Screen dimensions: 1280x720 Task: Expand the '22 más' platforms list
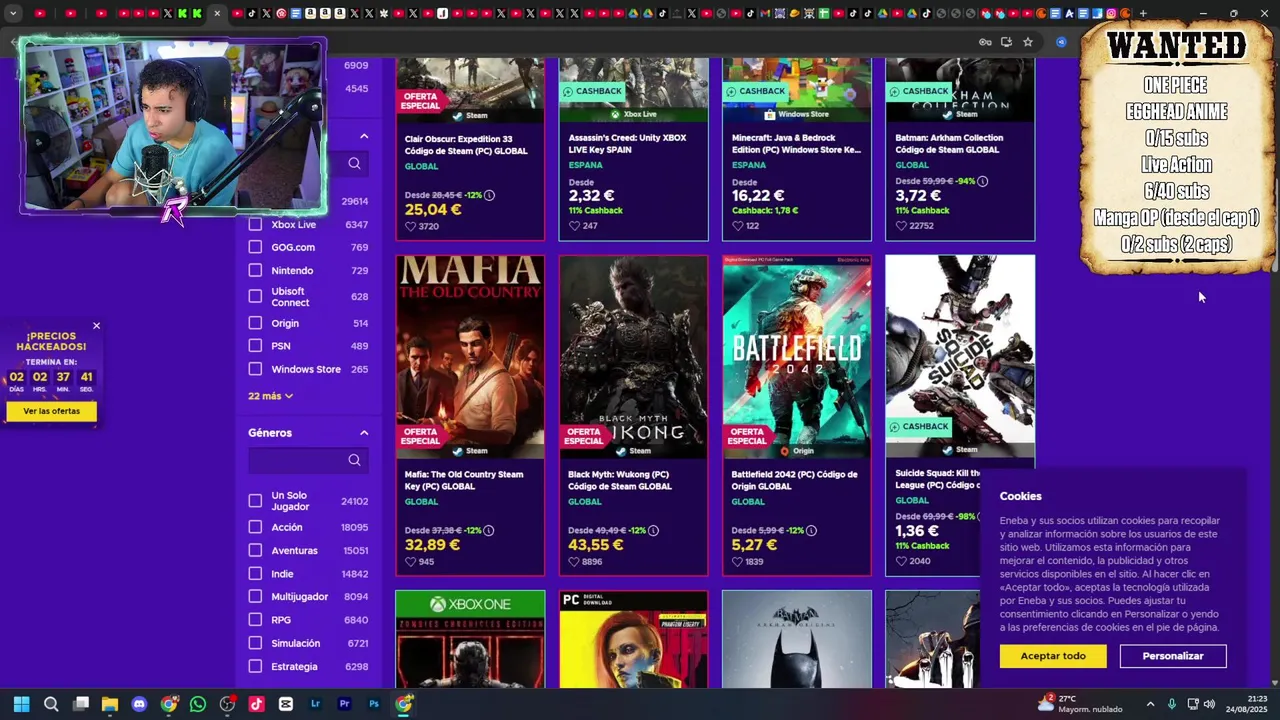tap(270, 396)
